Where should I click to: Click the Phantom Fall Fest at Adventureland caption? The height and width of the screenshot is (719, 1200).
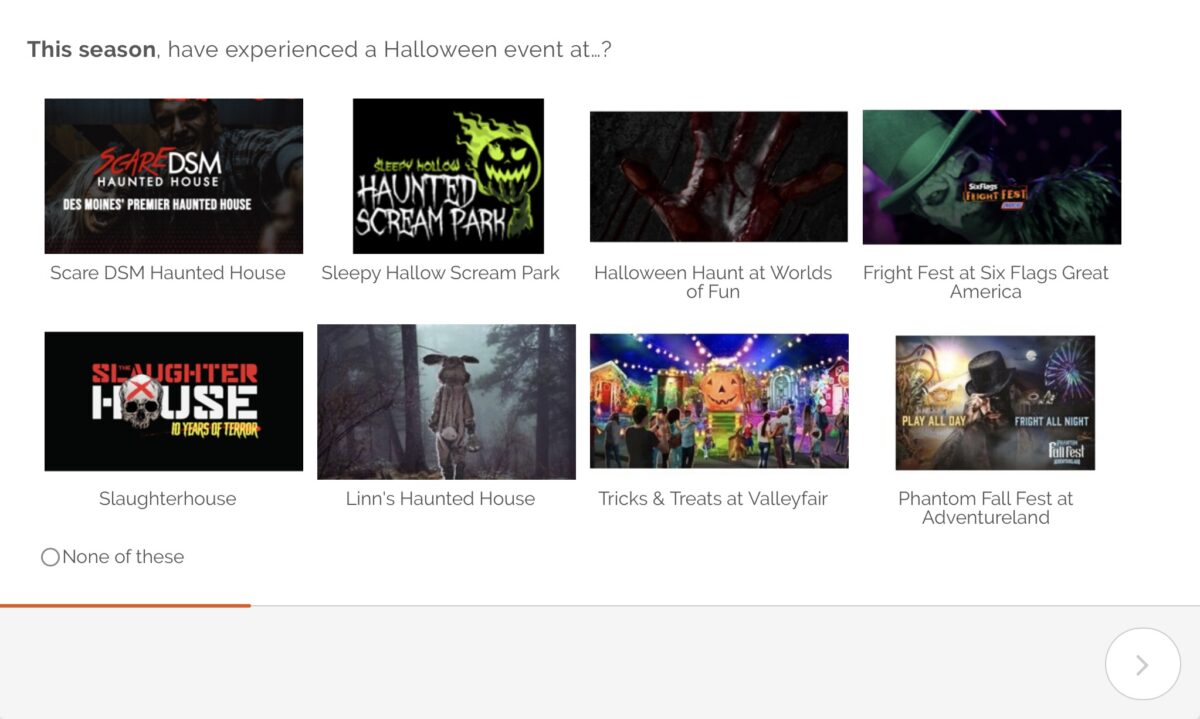[x=986, y=508]
